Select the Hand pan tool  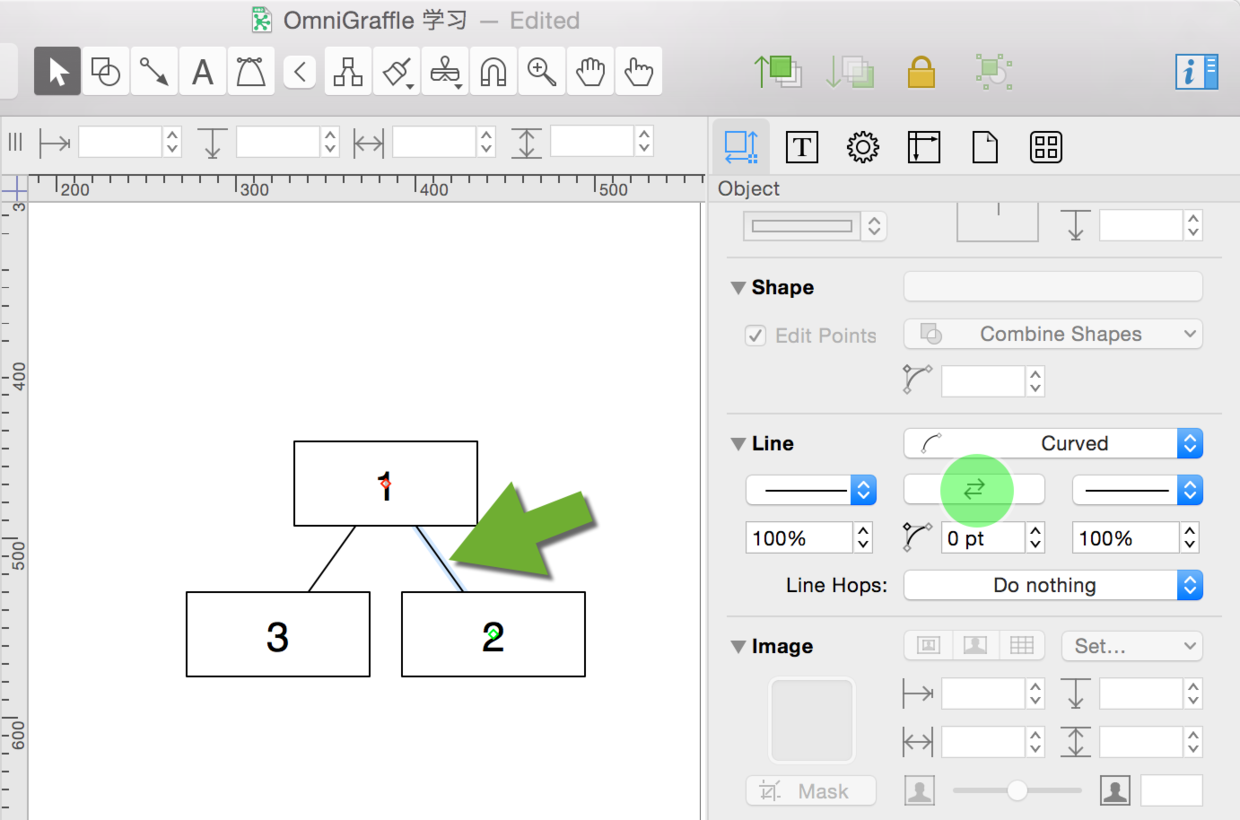click(x=591, y=71)
